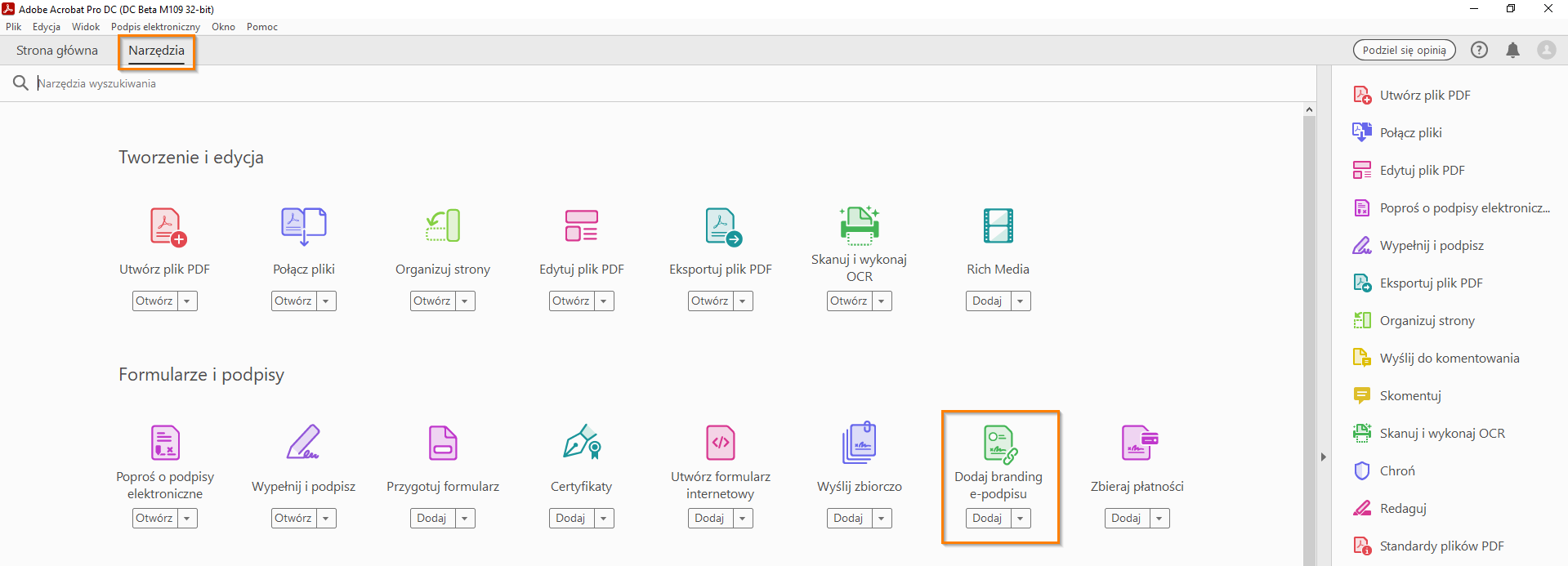Open dropdown arrow under Wyślij zbiorczo
Viewport: 1568px width, 566px height.
(882, 519)
